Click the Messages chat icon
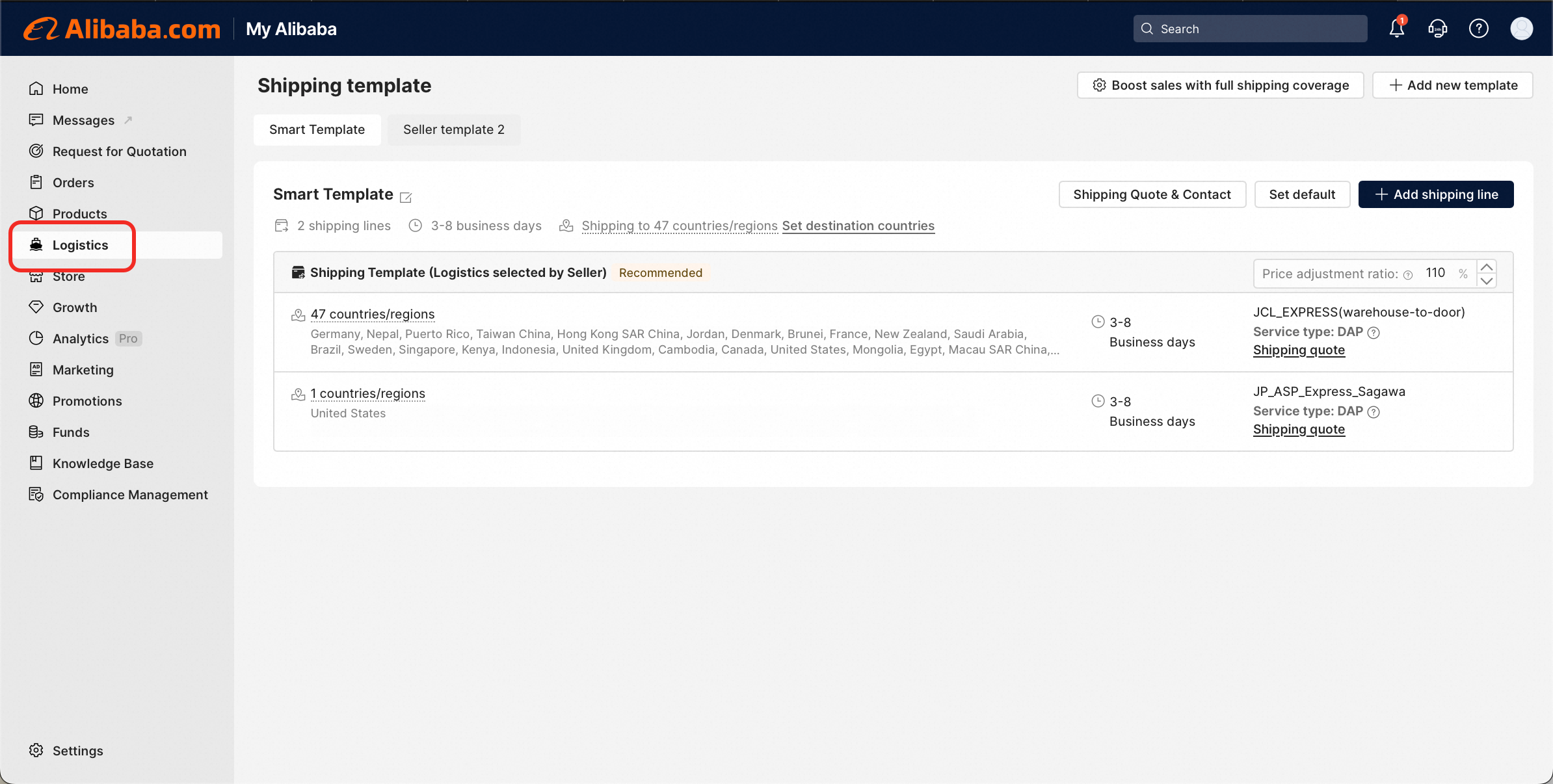Image resolution: width=1553 pixels, height=784 pixels. coord(36,120)
